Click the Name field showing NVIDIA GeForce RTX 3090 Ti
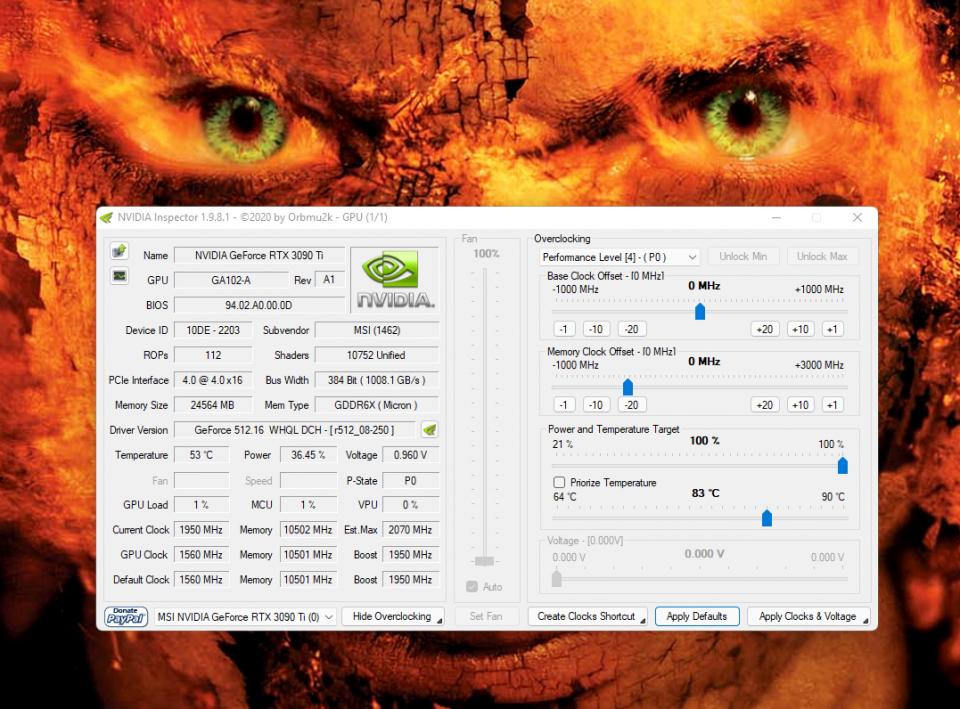 pos(260,255)
